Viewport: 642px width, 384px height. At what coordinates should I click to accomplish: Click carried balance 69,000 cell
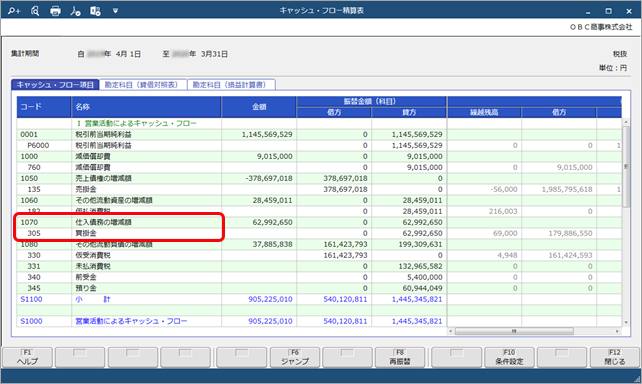coord(484,233)
